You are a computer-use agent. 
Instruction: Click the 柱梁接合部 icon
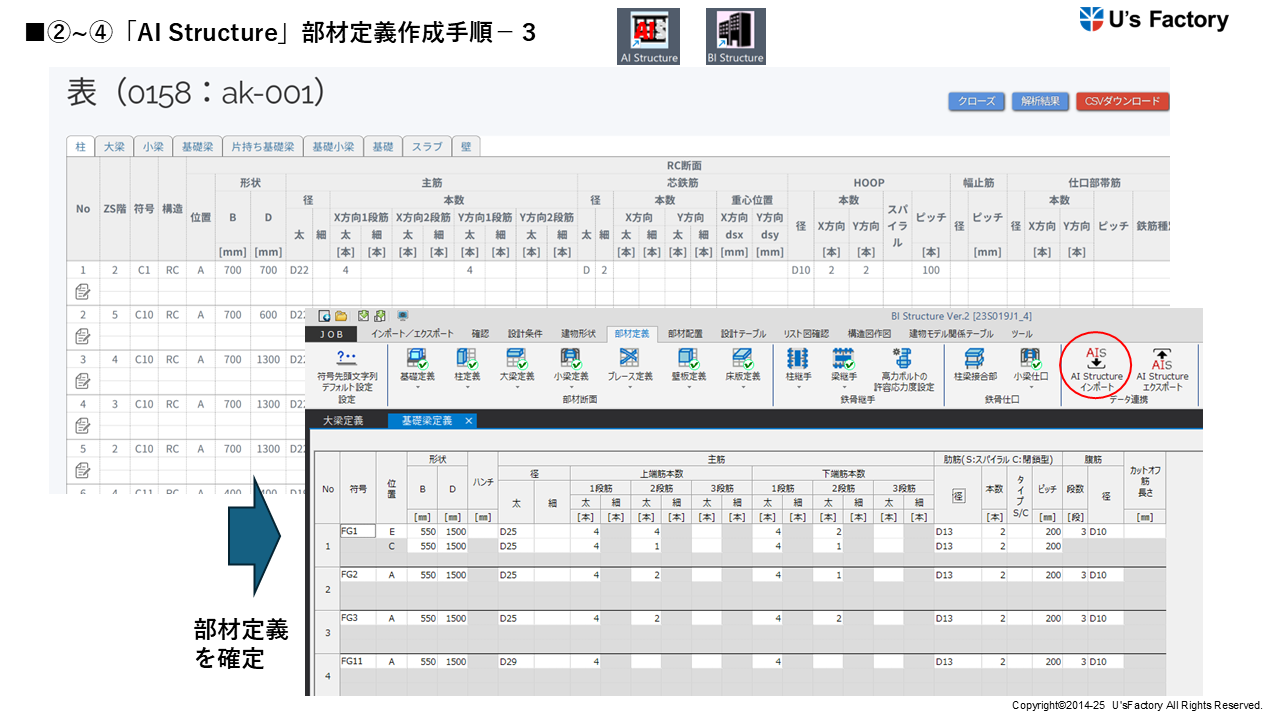click(974, 364)
